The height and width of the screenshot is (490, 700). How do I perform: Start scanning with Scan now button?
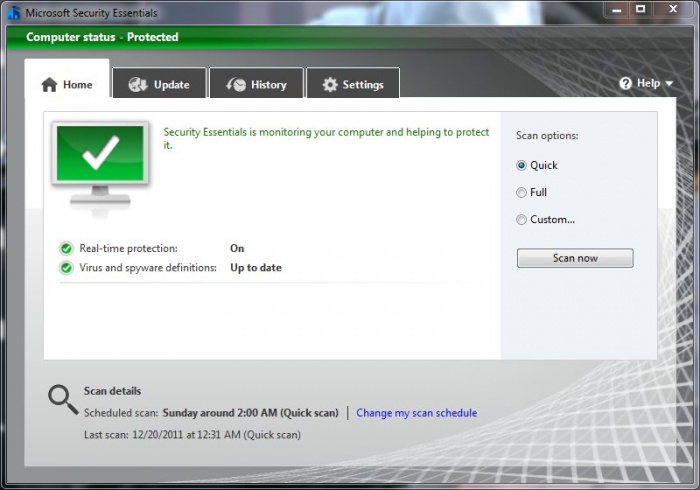(x=575, y=258)
